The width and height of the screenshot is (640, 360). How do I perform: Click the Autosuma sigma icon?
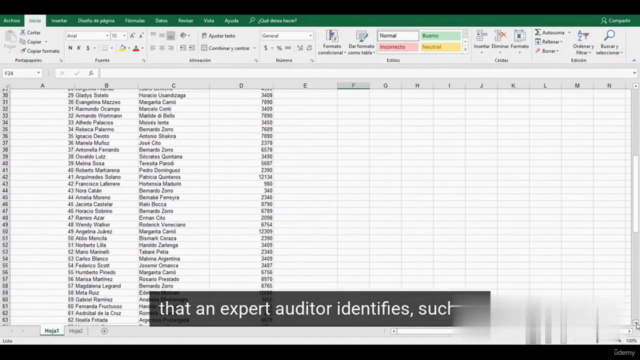tap(538, 32)
